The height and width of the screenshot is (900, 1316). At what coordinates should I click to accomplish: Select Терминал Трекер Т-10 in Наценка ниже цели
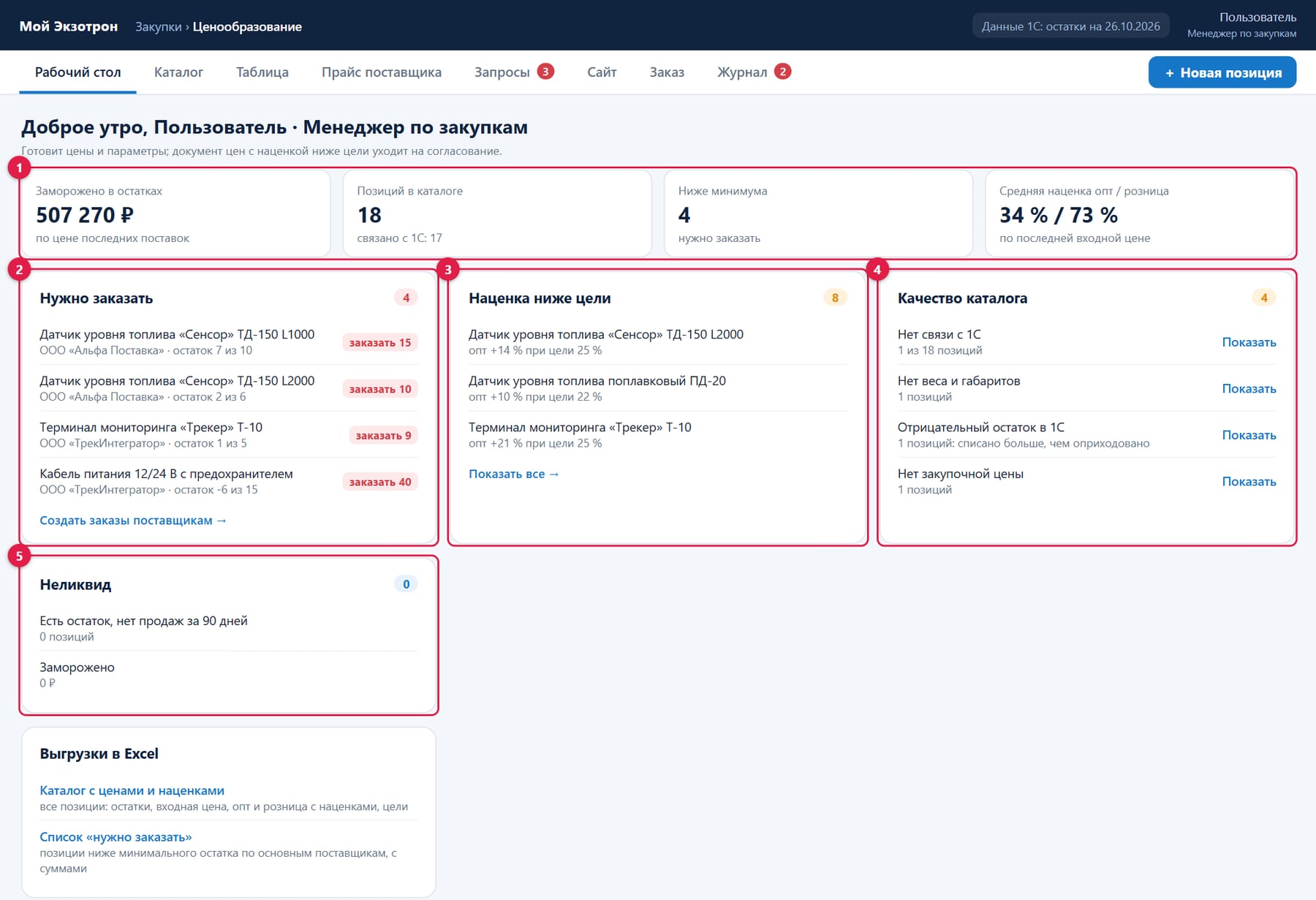(x=658, y=435)
